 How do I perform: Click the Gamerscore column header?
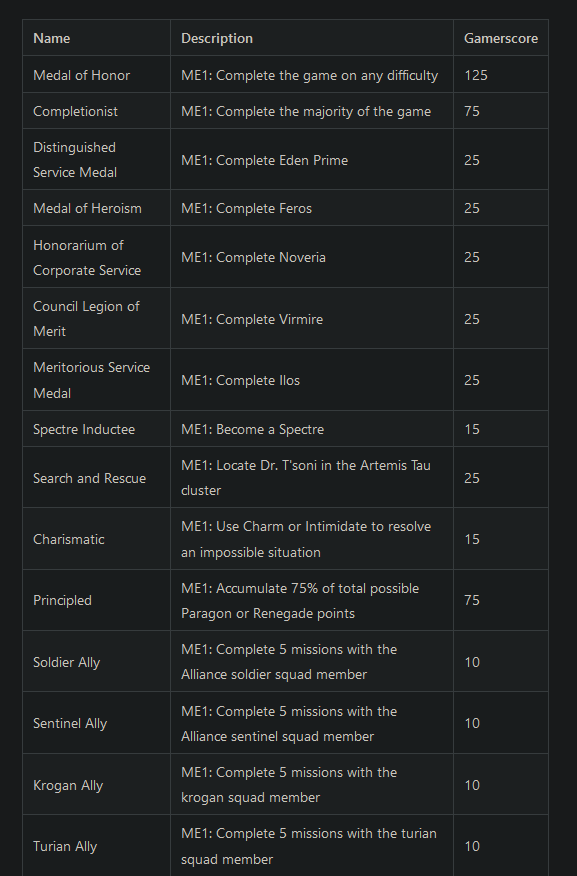pyautogui.click(x=500, y=38)
